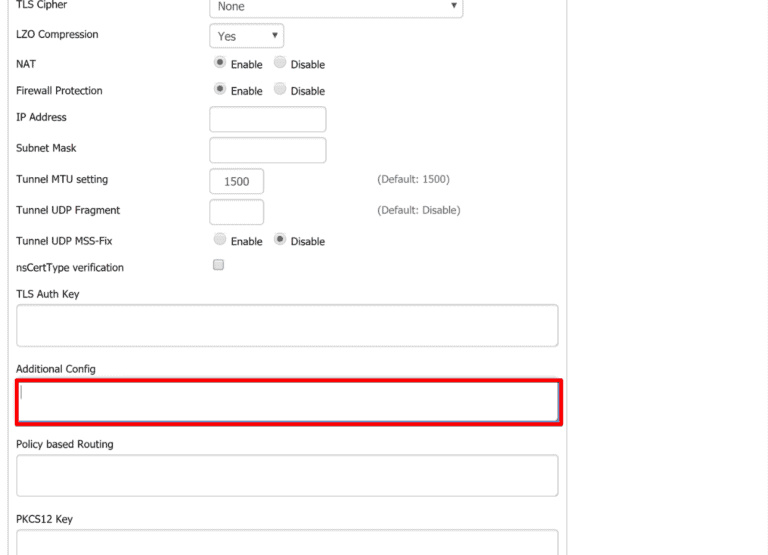This screenshot has height=555, width=768.
Task: Open the TLS Cipher dropdown
Action: 336,7
